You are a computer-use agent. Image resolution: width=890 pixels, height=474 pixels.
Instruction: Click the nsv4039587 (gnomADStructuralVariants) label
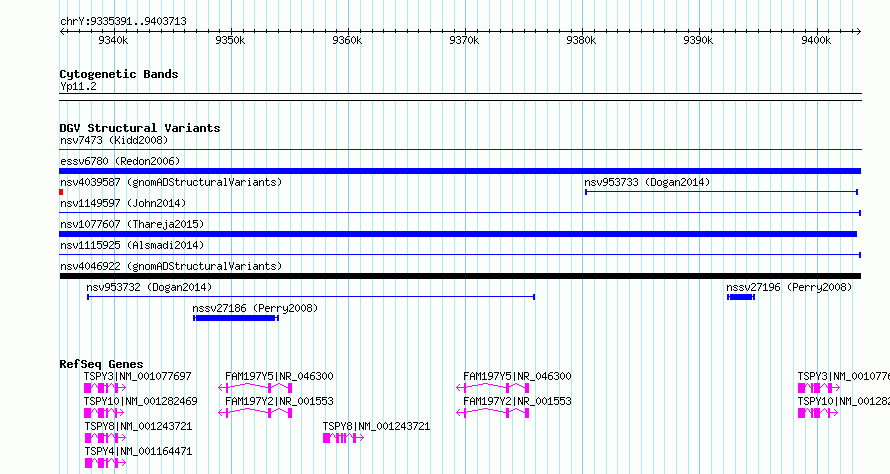click(171, 182)
